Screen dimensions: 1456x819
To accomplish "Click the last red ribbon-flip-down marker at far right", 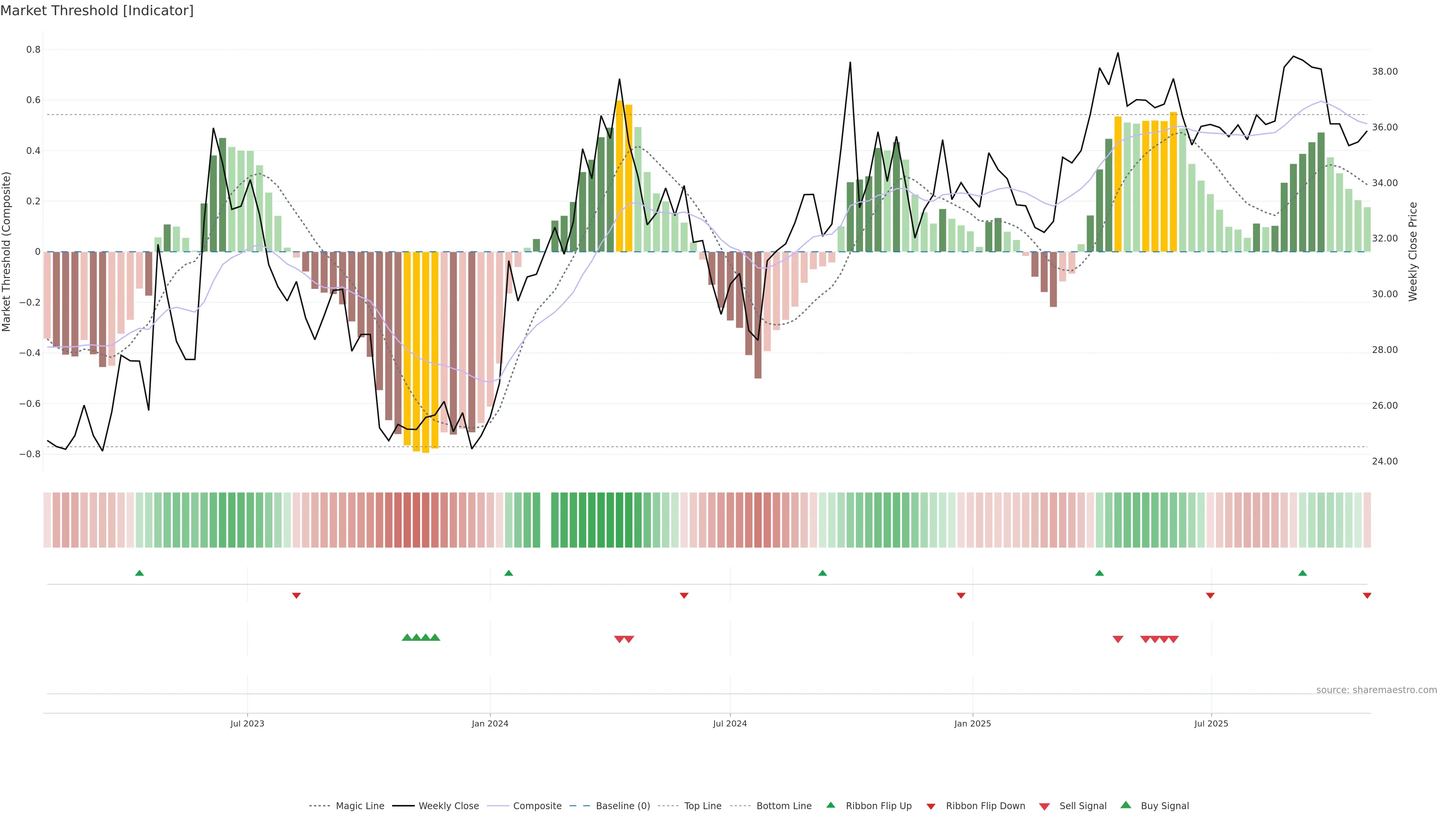I will tap(1367, 595).
